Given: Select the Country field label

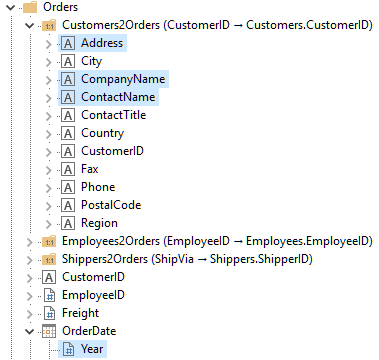Looking at the screenshot, I should click(x=103, y=133).
